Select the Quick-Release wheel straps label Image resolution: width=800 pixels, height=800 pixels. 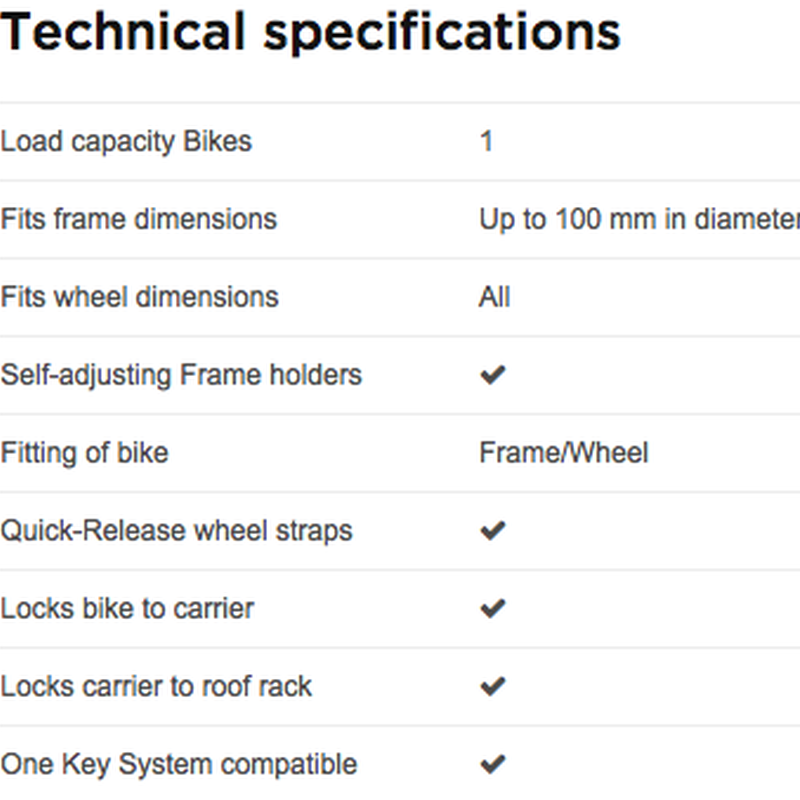click(x=177, y=532)
